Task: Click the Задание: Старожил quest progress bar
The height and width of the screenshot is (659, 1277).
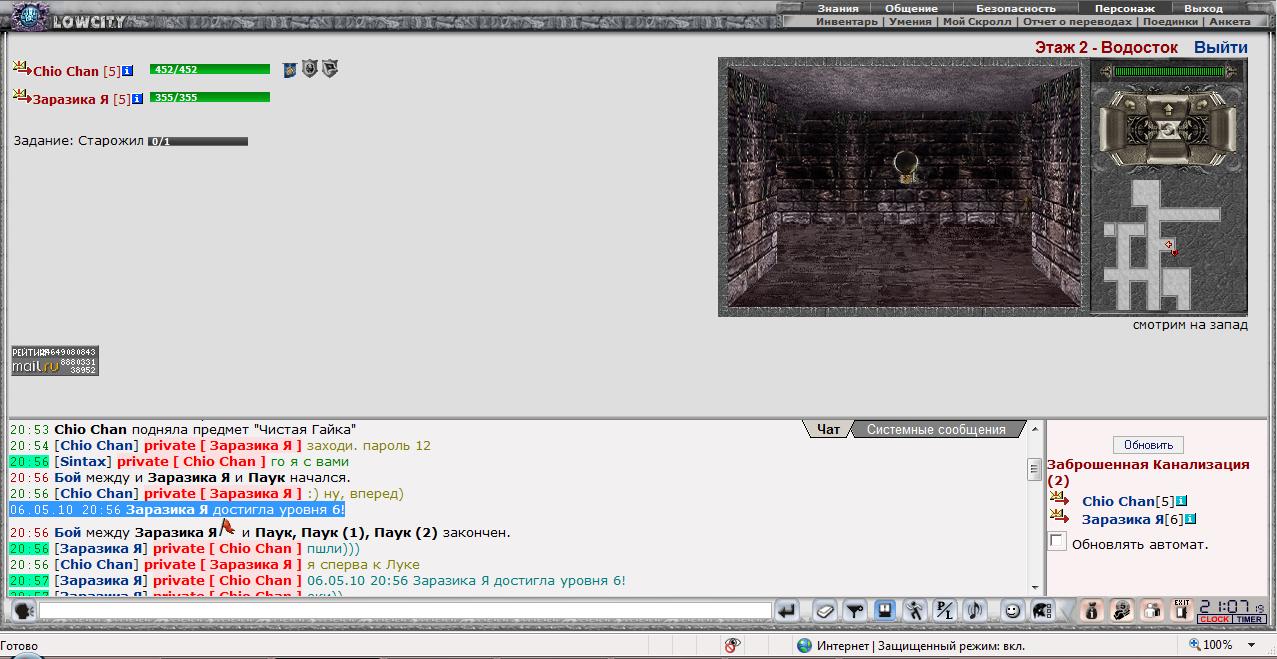Action: 198,141
